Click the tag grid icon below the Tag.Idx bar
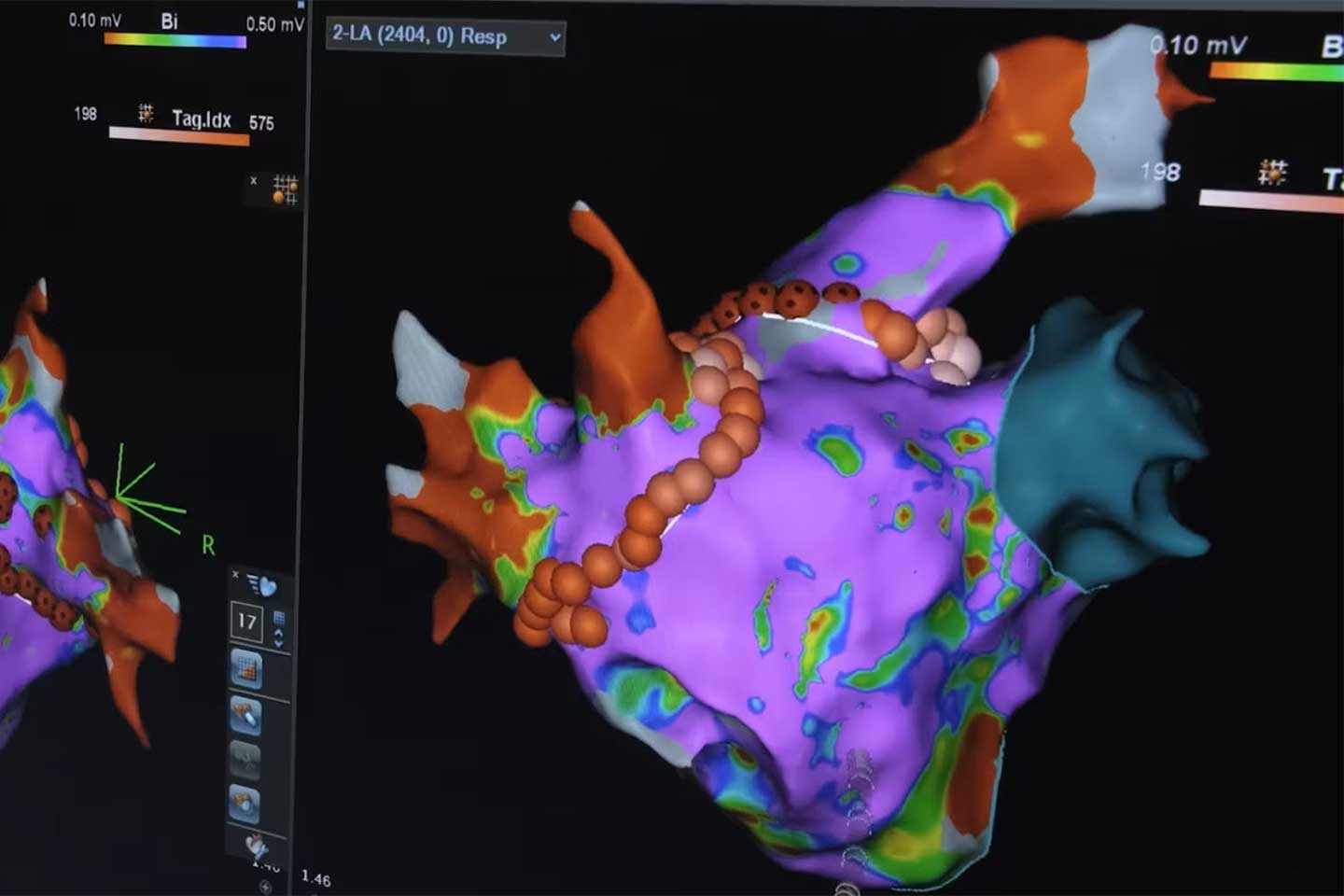This screenshot has height=896, width=1344. [285, 189]
